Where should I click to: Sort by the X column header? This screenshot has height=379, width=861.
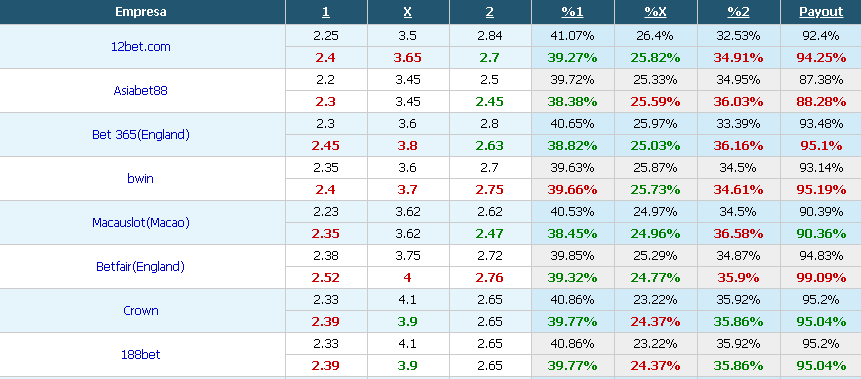point(407,12)
